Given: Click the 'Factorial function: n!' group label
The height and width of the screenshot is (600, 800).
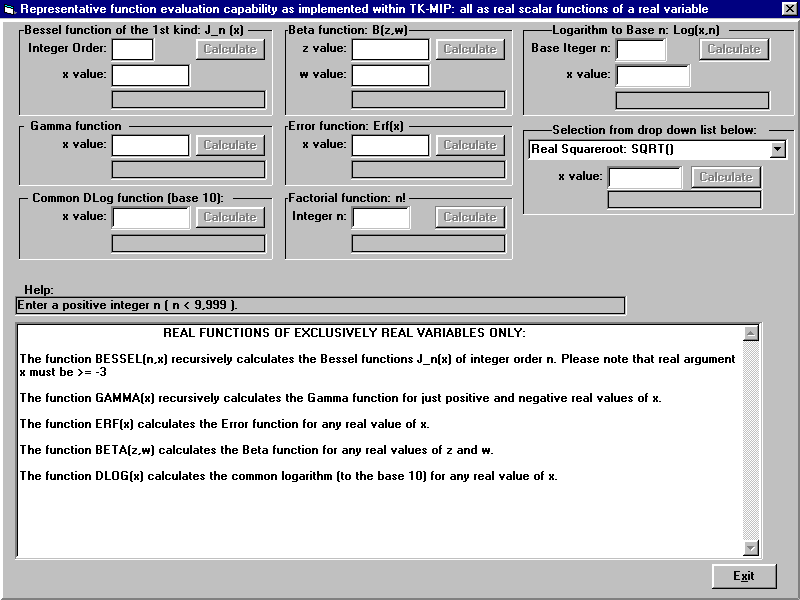Looking at the screenshot, I should [x=347, y=198].
